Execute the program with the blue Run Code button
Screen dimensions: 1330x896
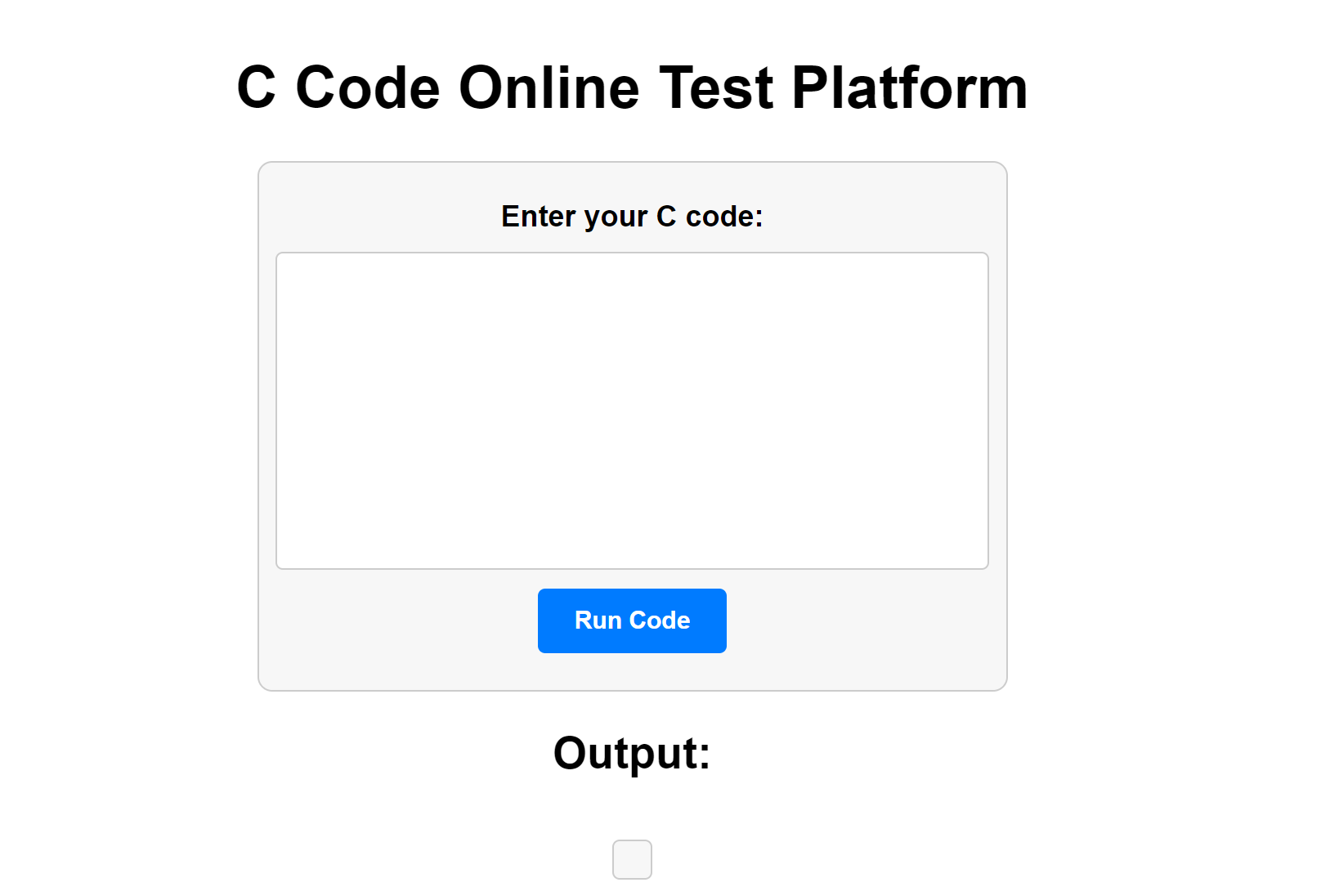[632, 620]
